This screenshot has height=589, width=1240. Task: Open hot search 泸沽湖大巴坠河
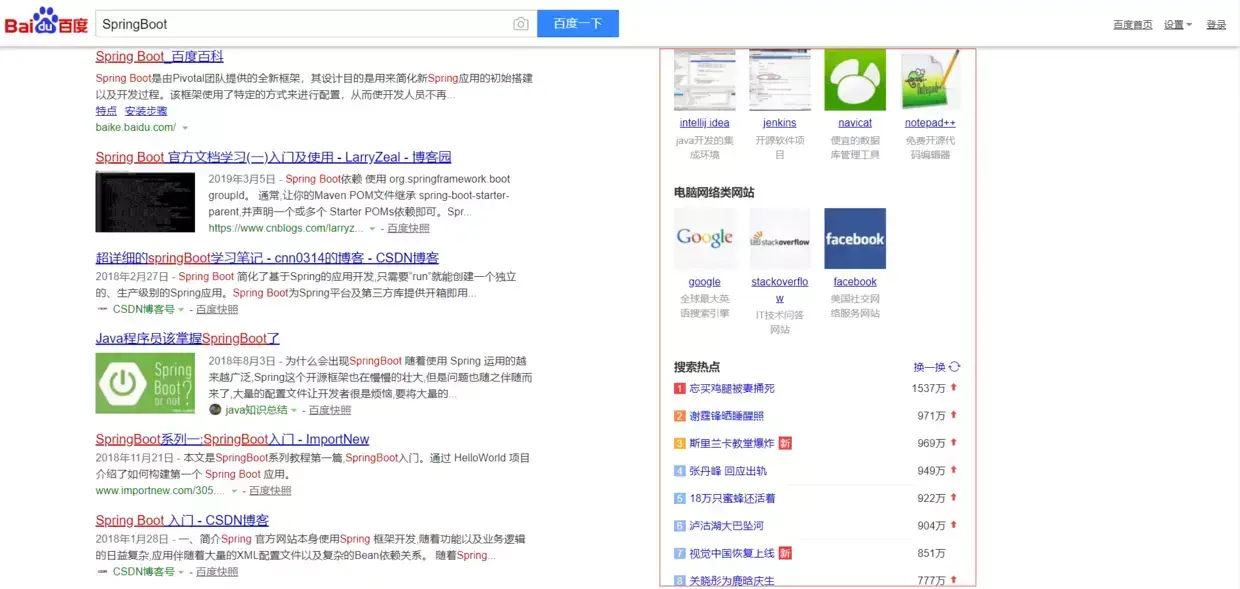[726, 526]
